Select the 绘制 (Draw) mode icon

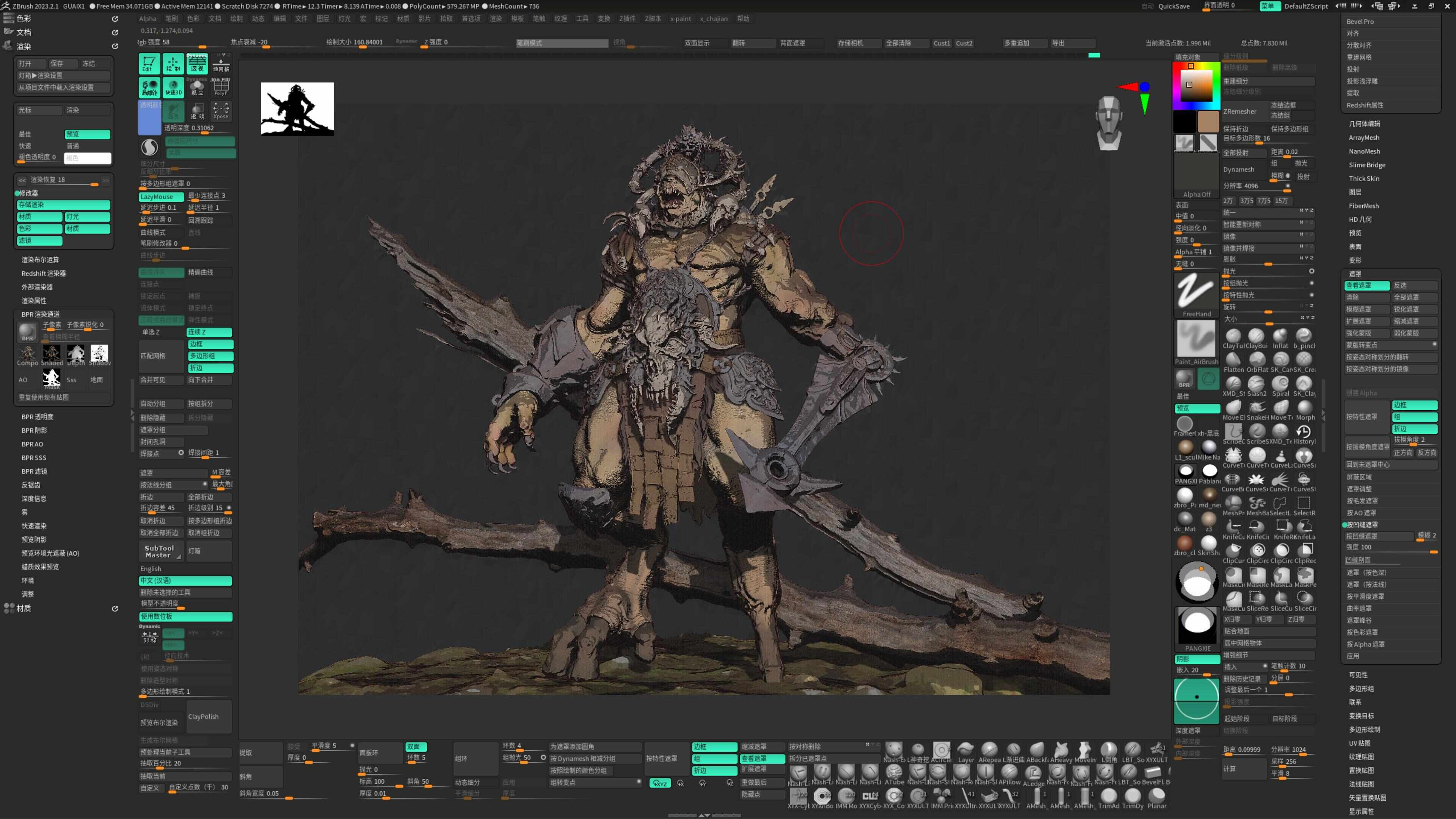coord(173,63)
